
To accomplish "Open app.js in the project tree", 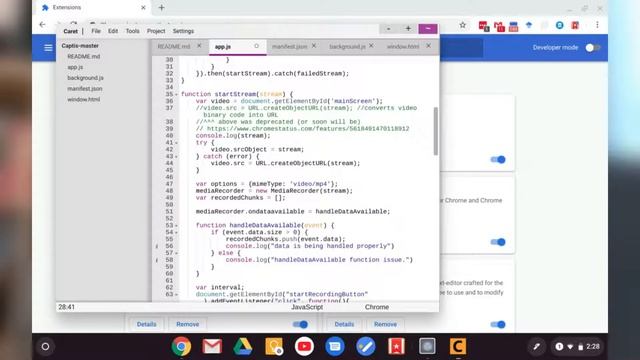I will pos(75,67).
